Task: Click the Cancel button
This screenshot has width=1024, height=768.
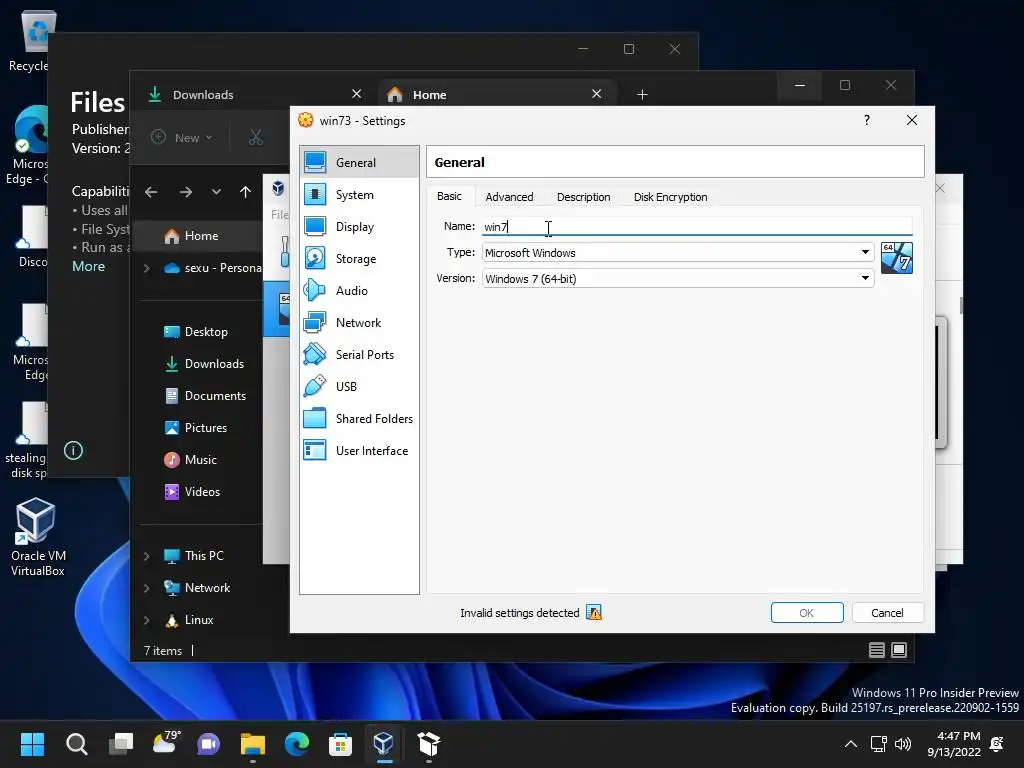Action: point(887,613)
